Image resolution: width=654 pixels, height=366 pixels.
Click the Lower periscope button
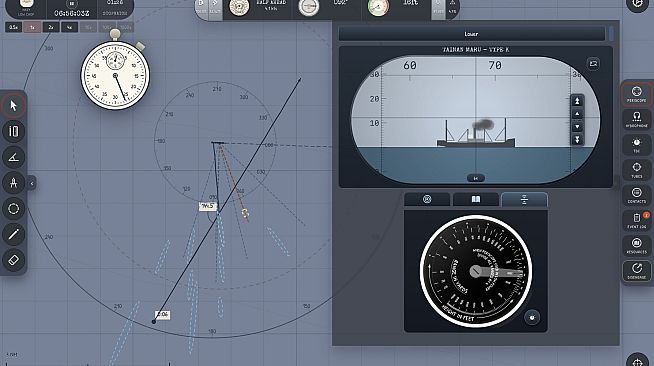click(x=471, y=34)
